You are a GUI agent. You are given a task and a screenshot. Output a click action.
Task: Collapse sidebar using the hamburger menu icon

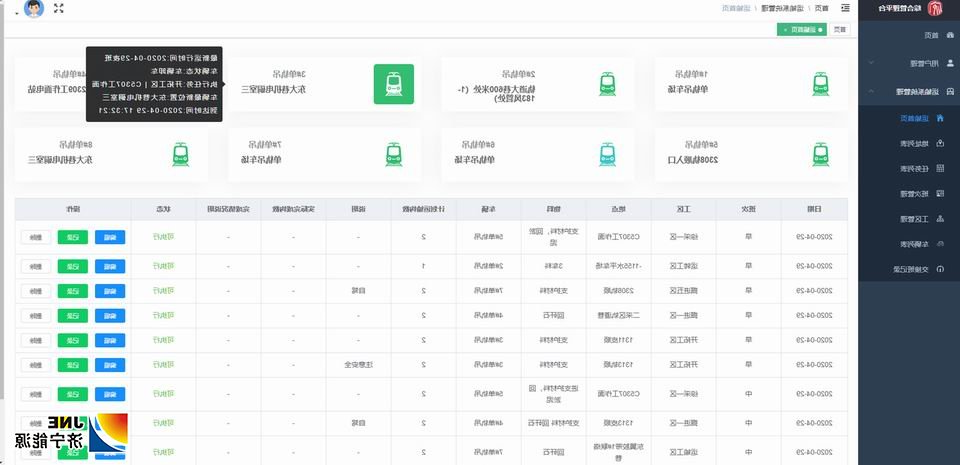tap(846, 9)
